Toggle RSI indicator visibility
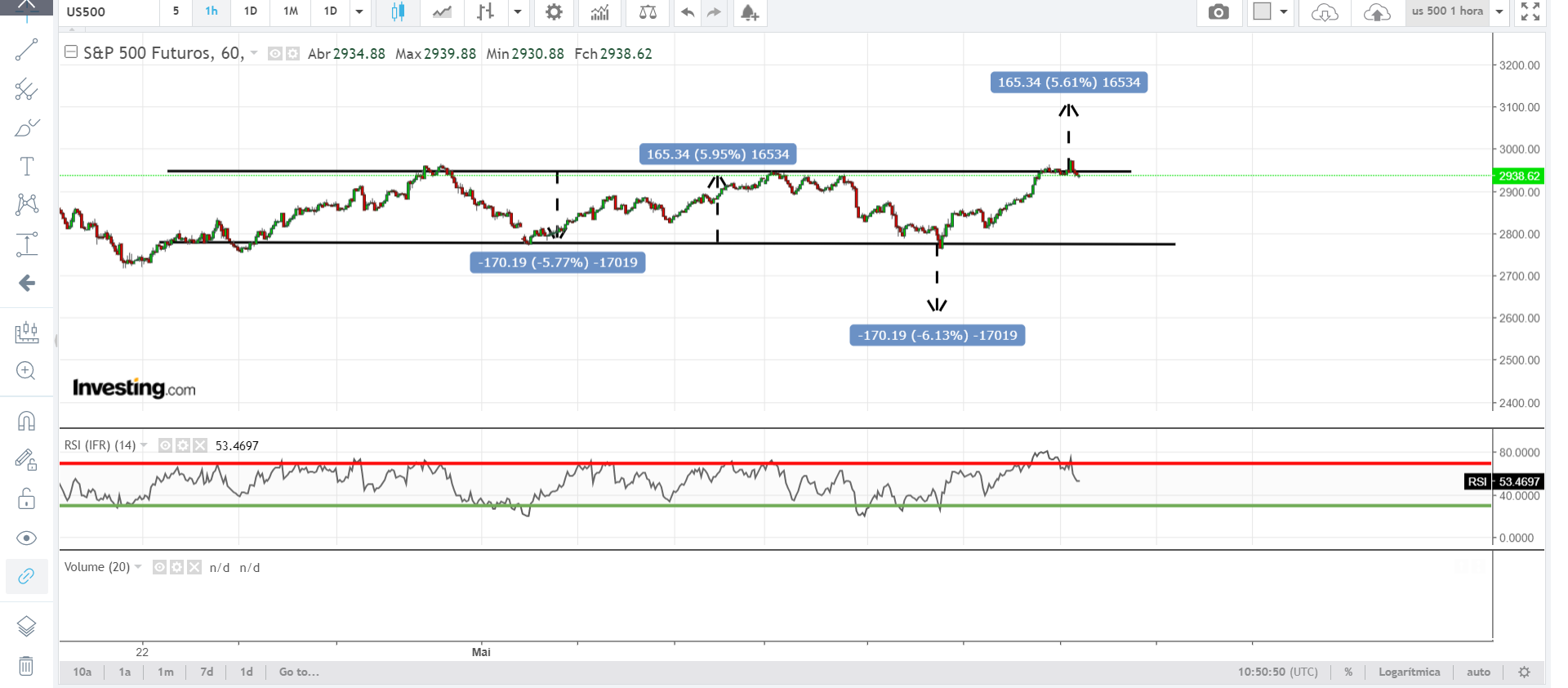1568x688 pixels. point(165,445)
